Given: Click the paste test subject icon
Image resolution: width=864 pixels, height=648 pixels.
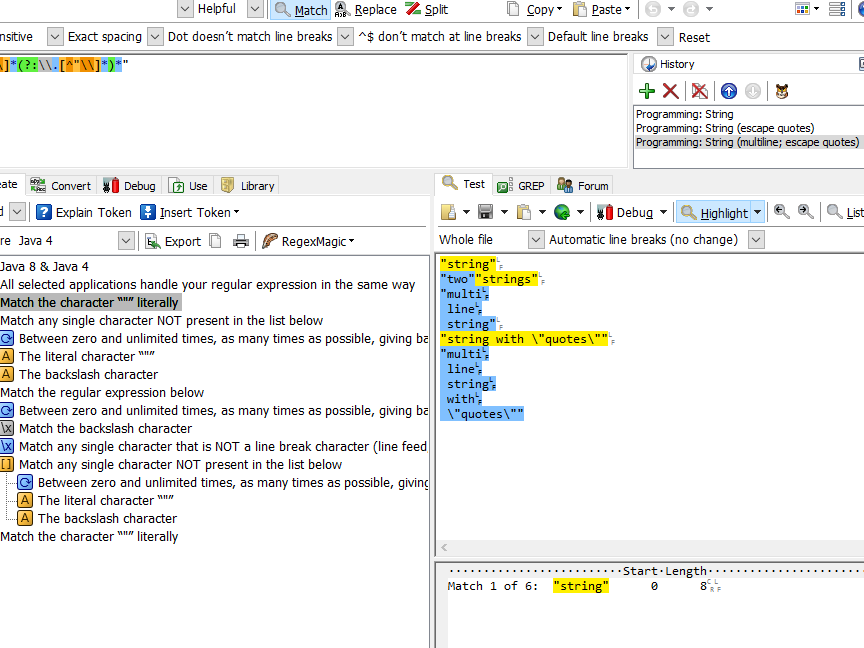Looking at the screenshot, I should coord(523,212).
